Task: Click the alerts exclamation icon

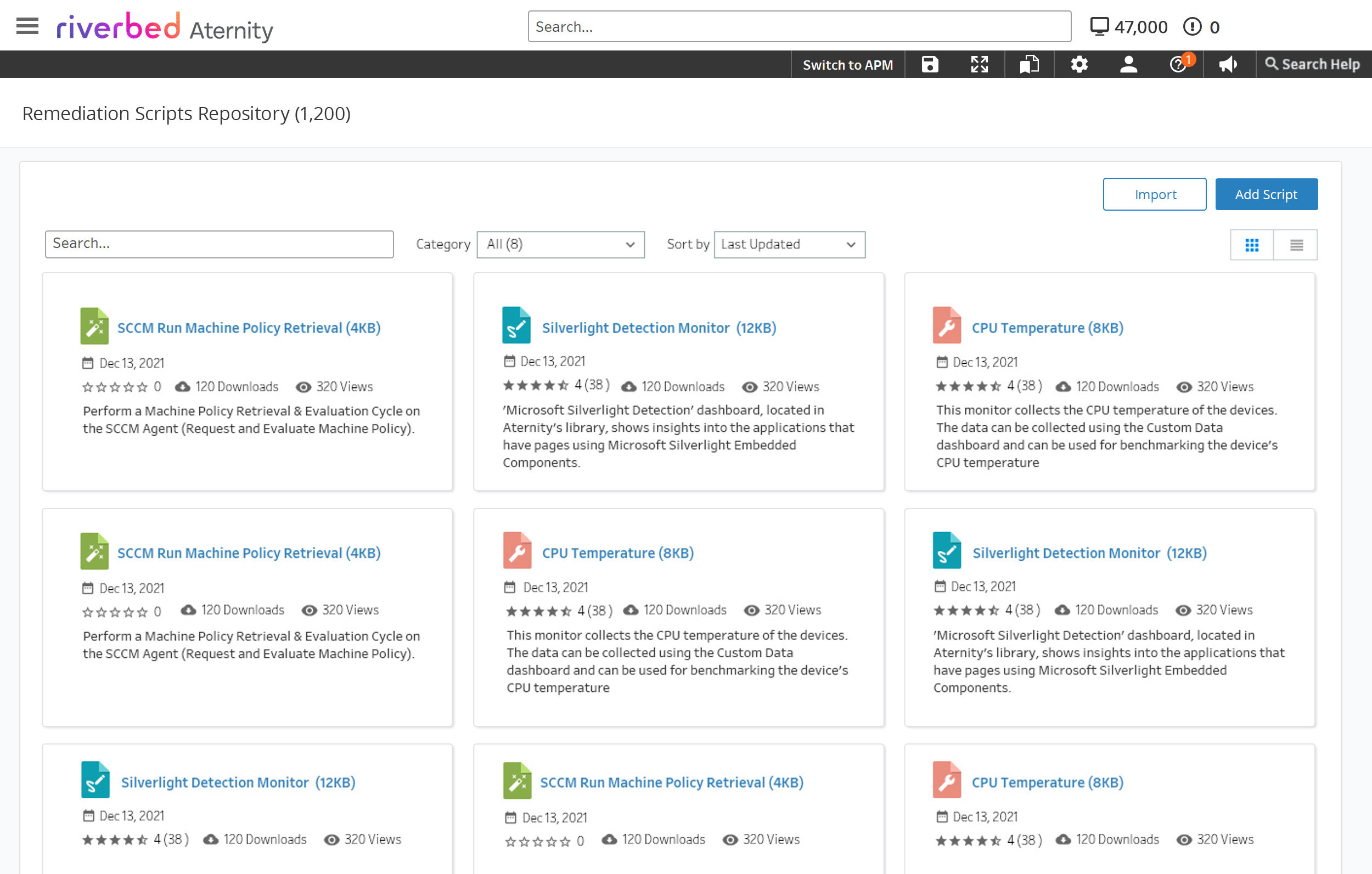Action: pyautogui.click(x=1192, y=26)
